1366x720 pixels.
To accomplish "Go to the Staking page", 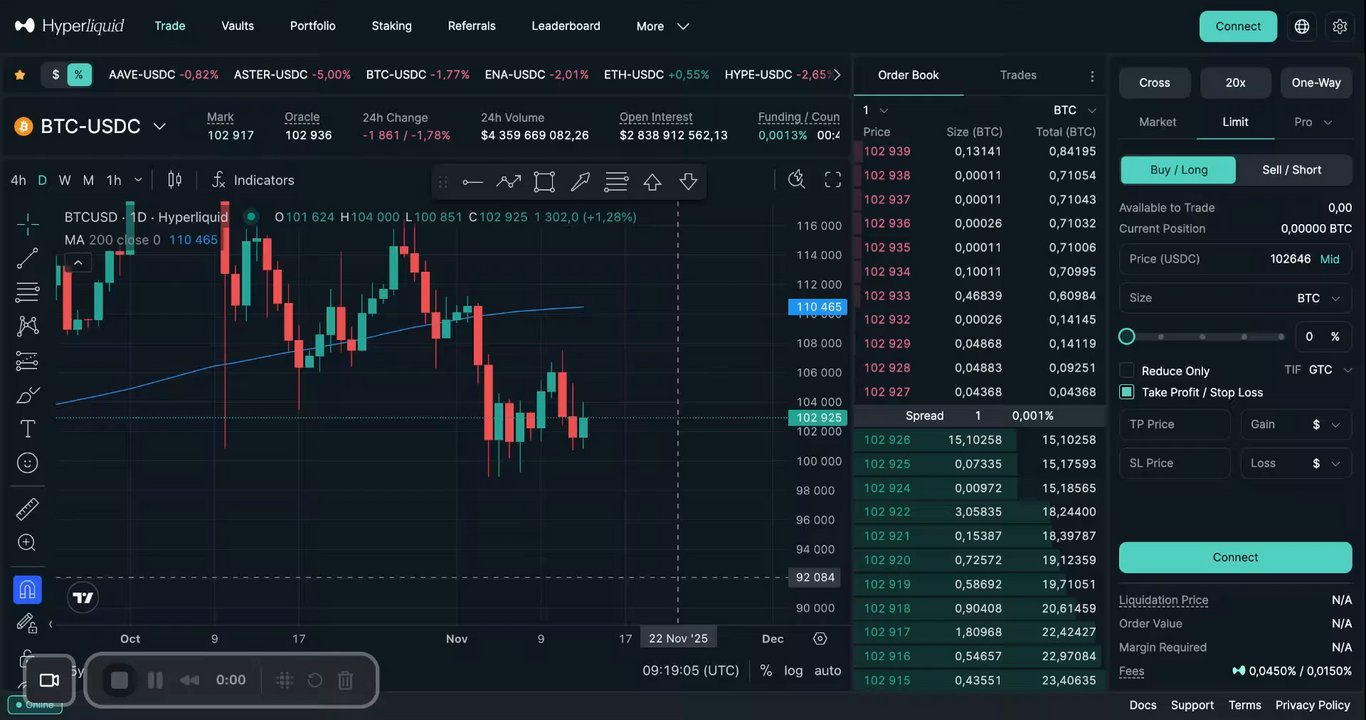I will [392, 26].
